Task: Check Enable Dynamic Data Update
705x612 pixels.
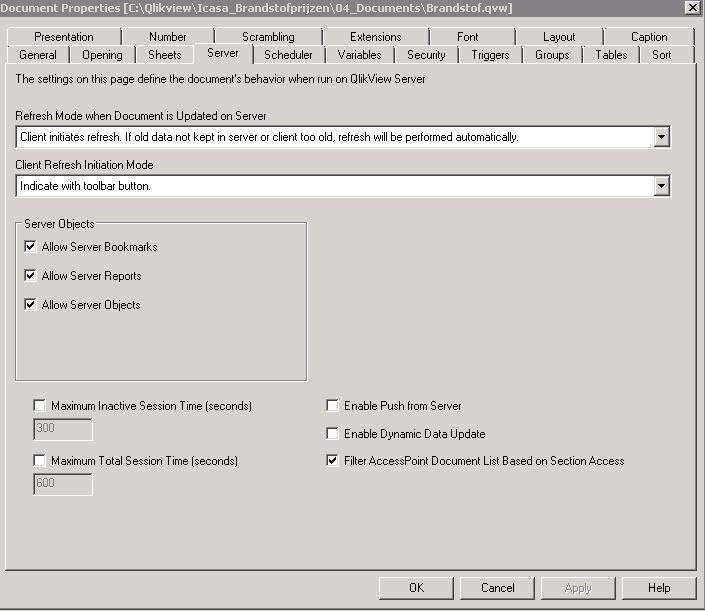Action: coord(332,433)
